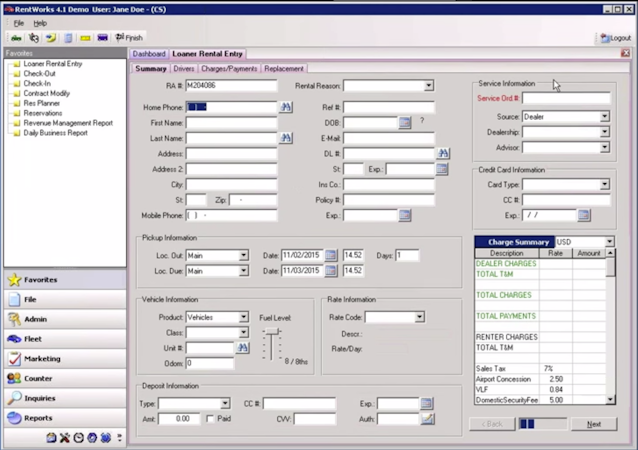Click the clock icon in bottom strip

[79, 438]
